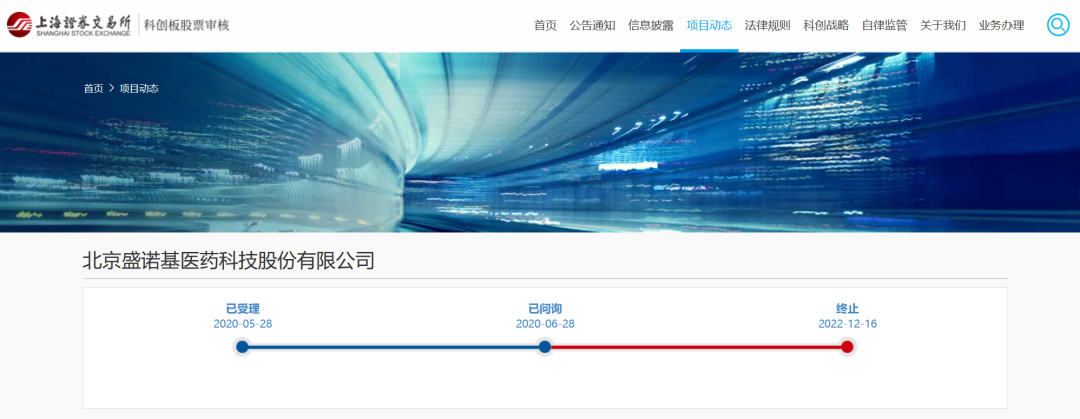Viewport: 1080px width, 419px height.
Task: Go to 自律监管 page
Action: (885, 25)
